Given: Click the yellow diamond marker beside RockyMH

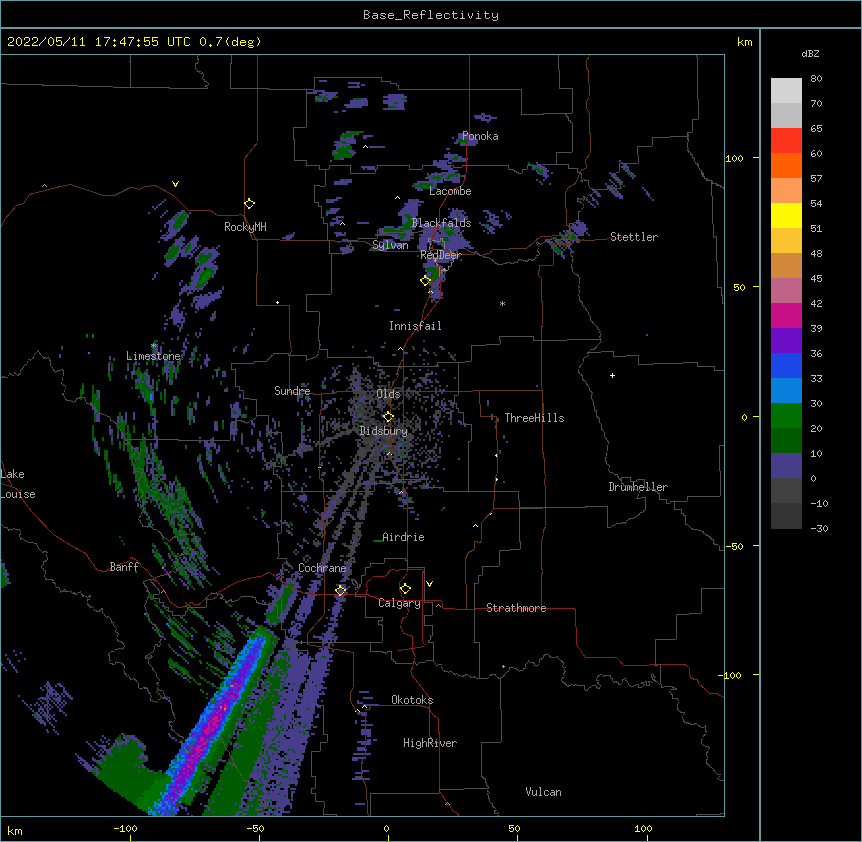Looking at the screenshot, I should click(x=250, y=204).
